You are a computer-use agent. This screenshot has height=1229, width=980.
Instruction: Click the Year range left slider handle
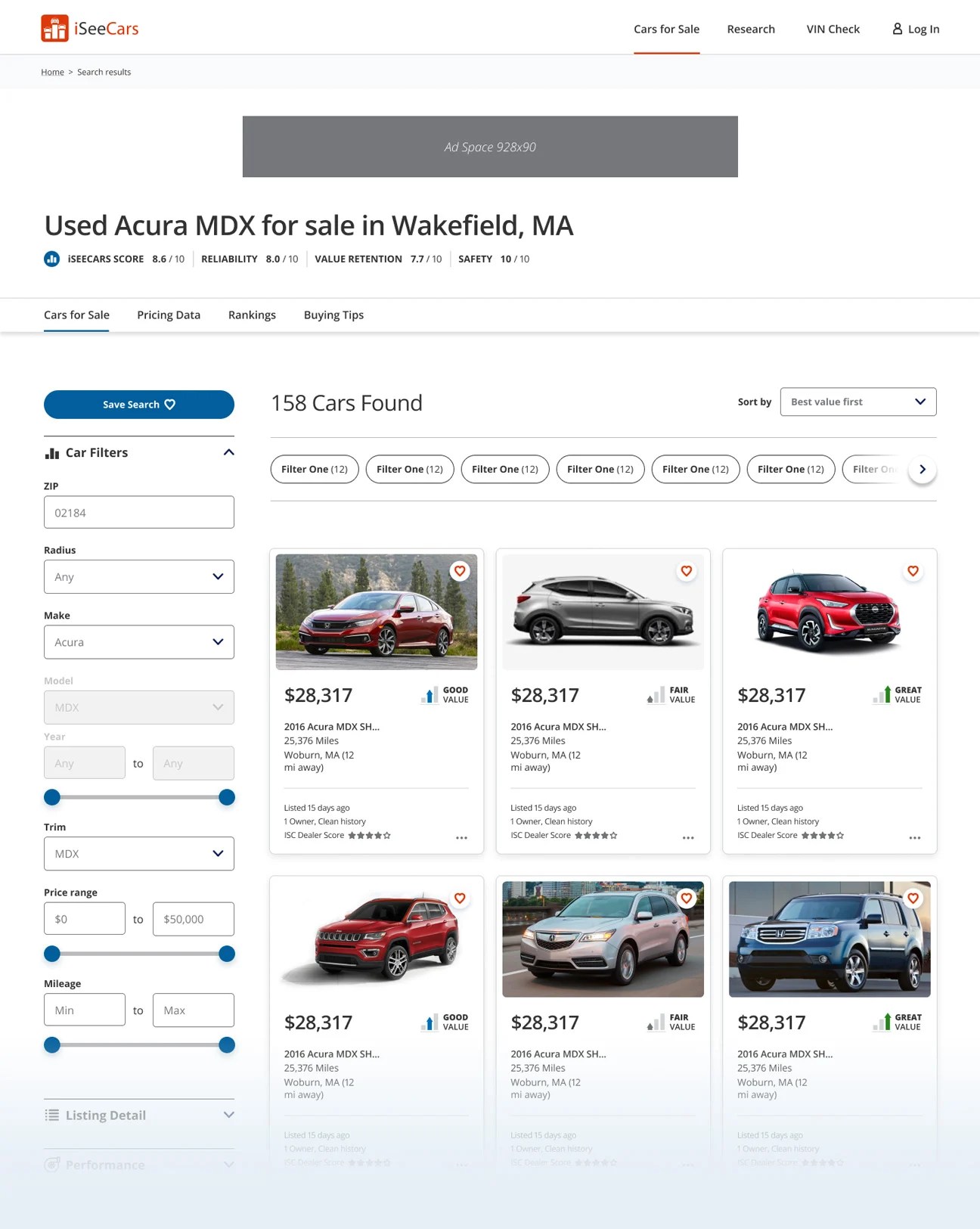pyautogui.click(x=52, y=797)
